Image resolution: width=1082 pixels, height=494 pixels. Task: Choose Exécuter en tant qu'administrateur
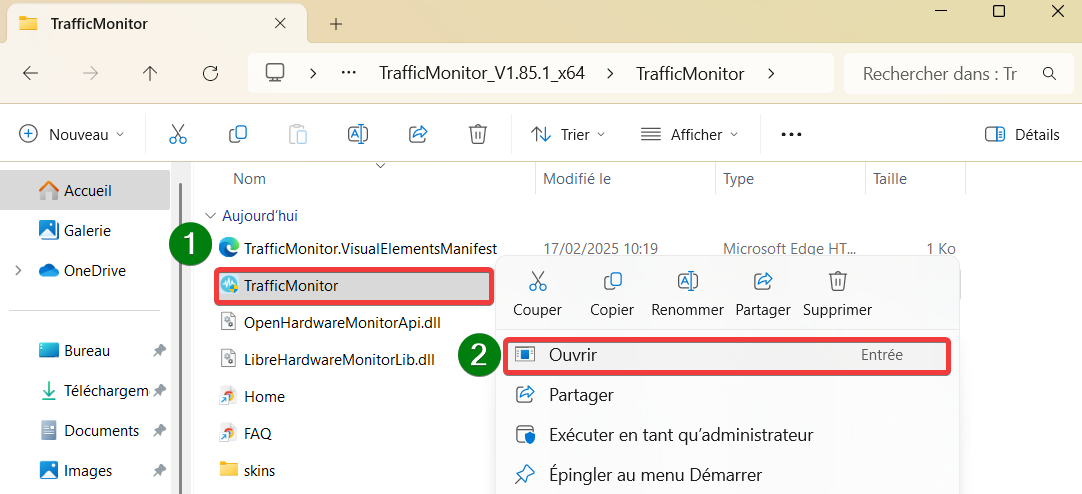pos(727,435)
